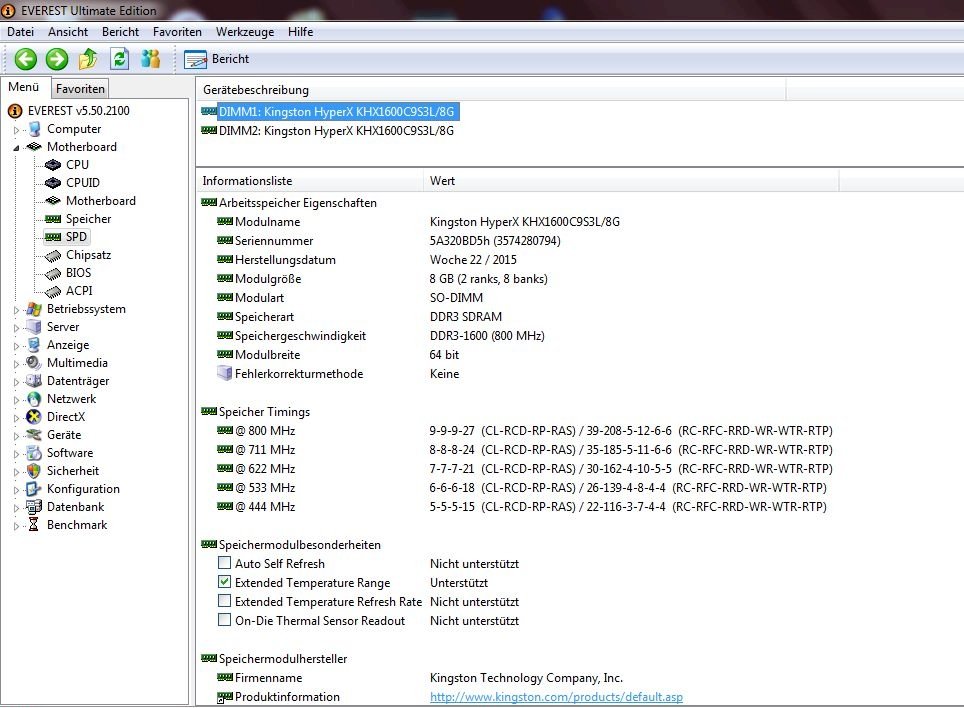Image resolution: width=964 pixels, height=708 pixels.
Task: Open the Kingston product information link
Action: [x=556, y=697]
